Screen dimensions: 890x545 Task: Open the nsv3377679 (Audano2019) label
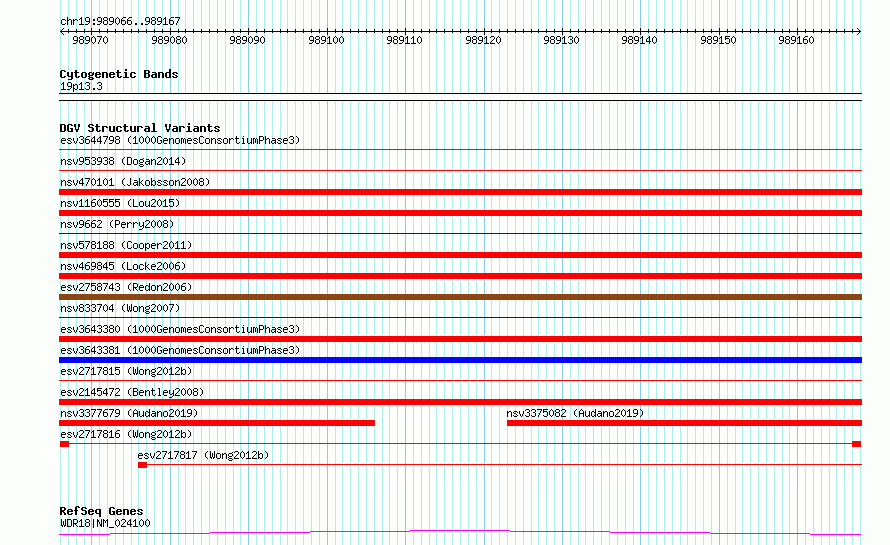[x=129, y=413]
